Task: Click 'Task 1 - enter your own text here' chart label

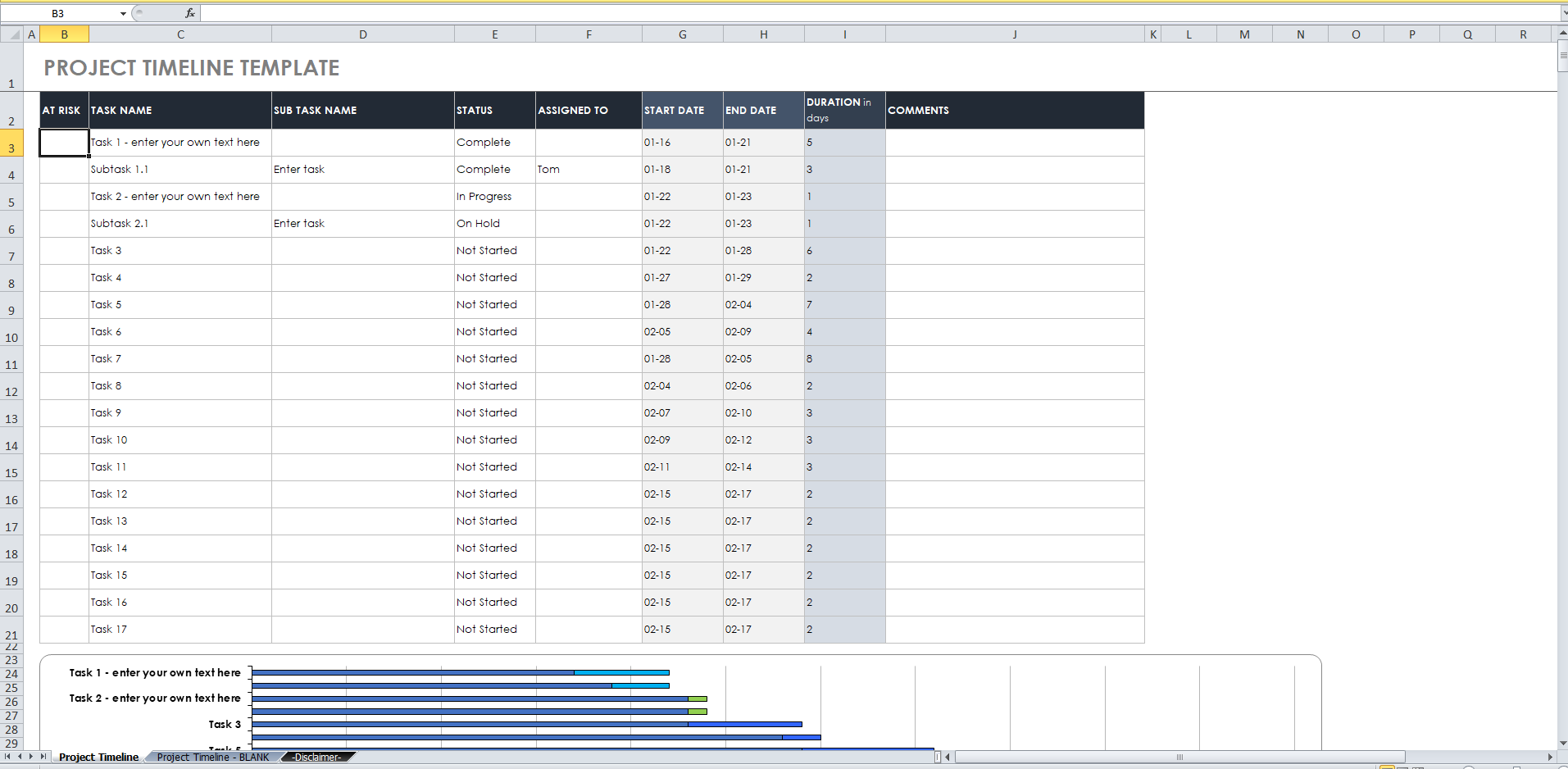Action: click(155, 672)
